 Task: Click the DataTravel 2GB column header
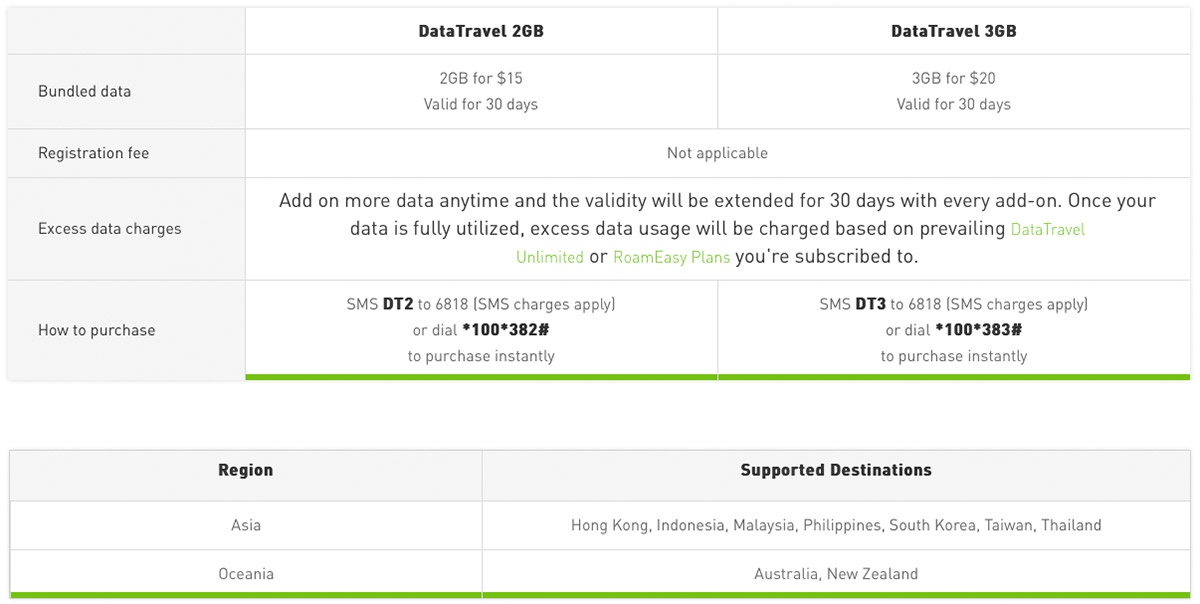click(x=481, y=31)
